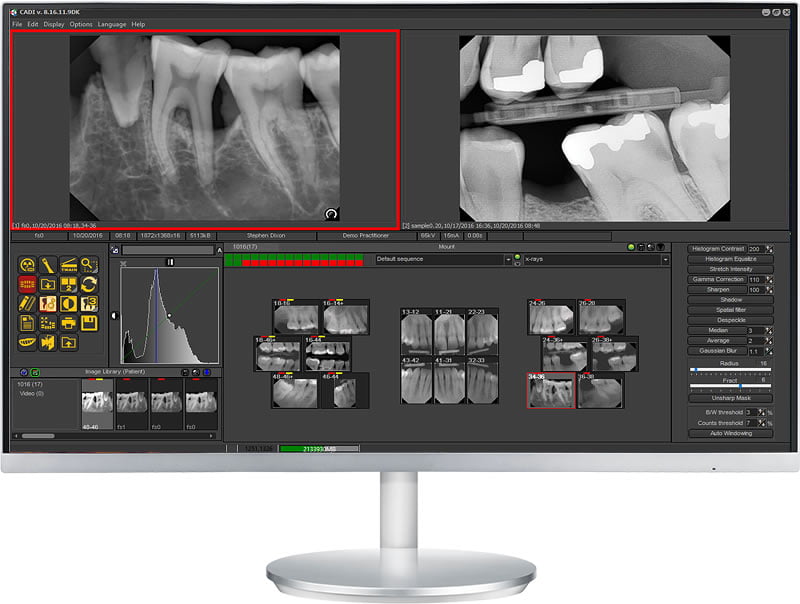Adjust B/W threshold stepper
The height and width of the screenshot is (604, 800).
762,412
